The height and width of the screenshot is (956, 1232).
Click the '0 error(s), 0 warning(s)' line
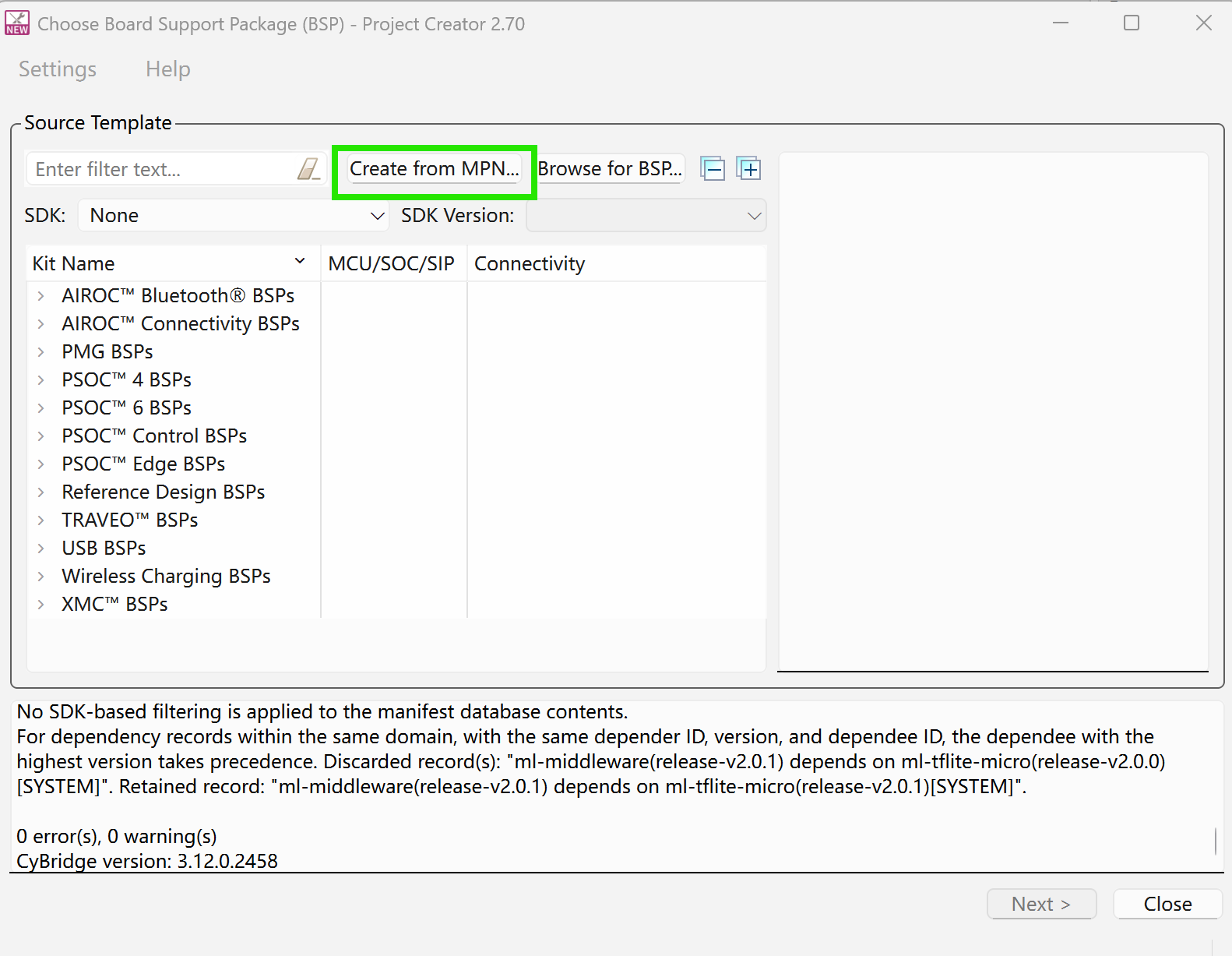117,836
